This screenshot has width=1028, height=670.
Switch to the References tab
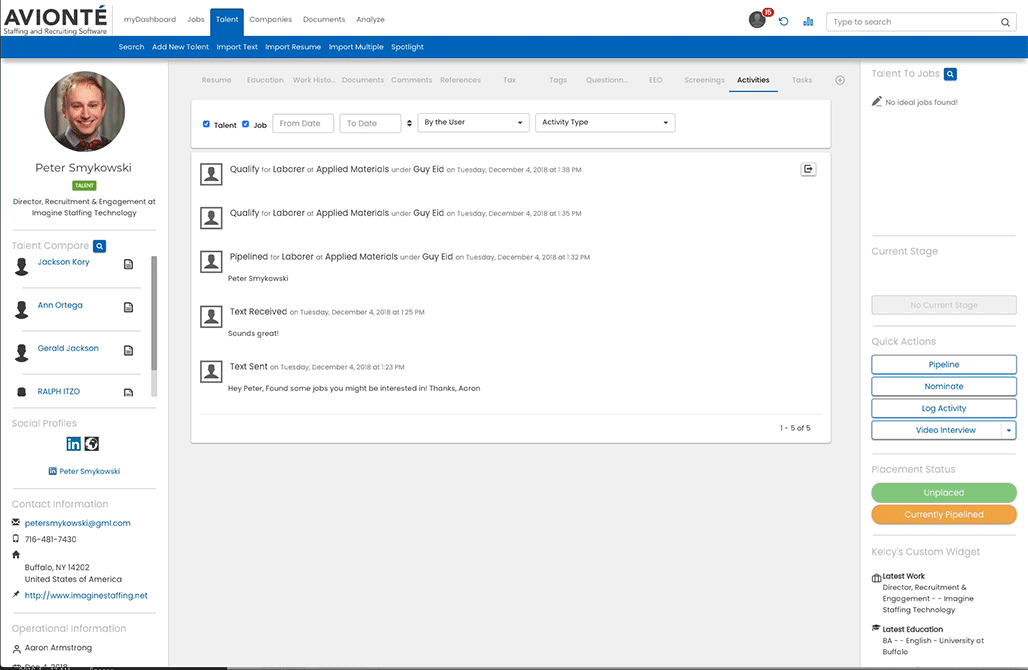tap(460, 80)
